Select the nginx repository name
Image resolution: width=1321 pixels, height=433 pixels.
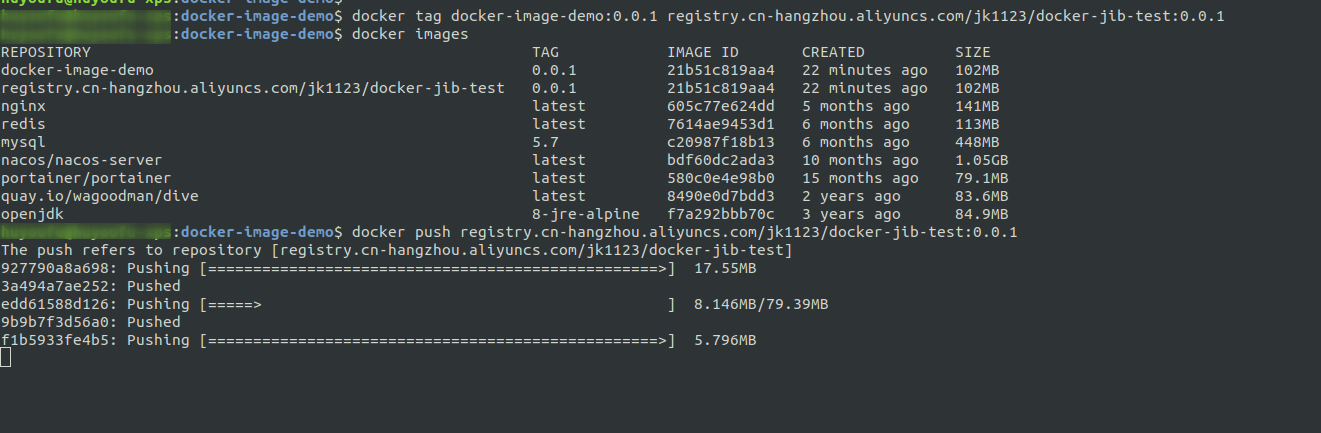[x=23, y=106]
